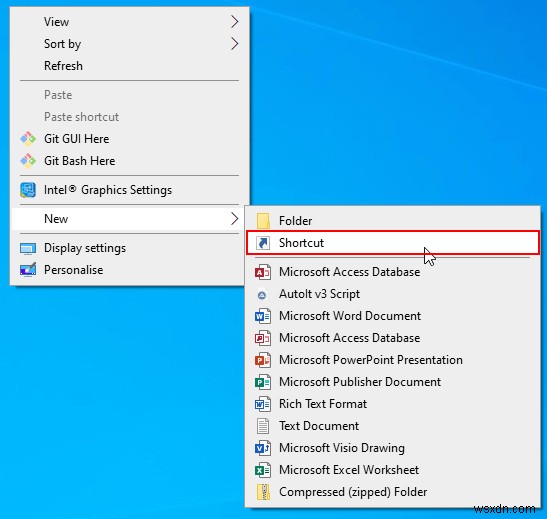Screen dimensions: 547x519
Task: Expand the Sort by submenu arrow
Action: coord(235,44)
